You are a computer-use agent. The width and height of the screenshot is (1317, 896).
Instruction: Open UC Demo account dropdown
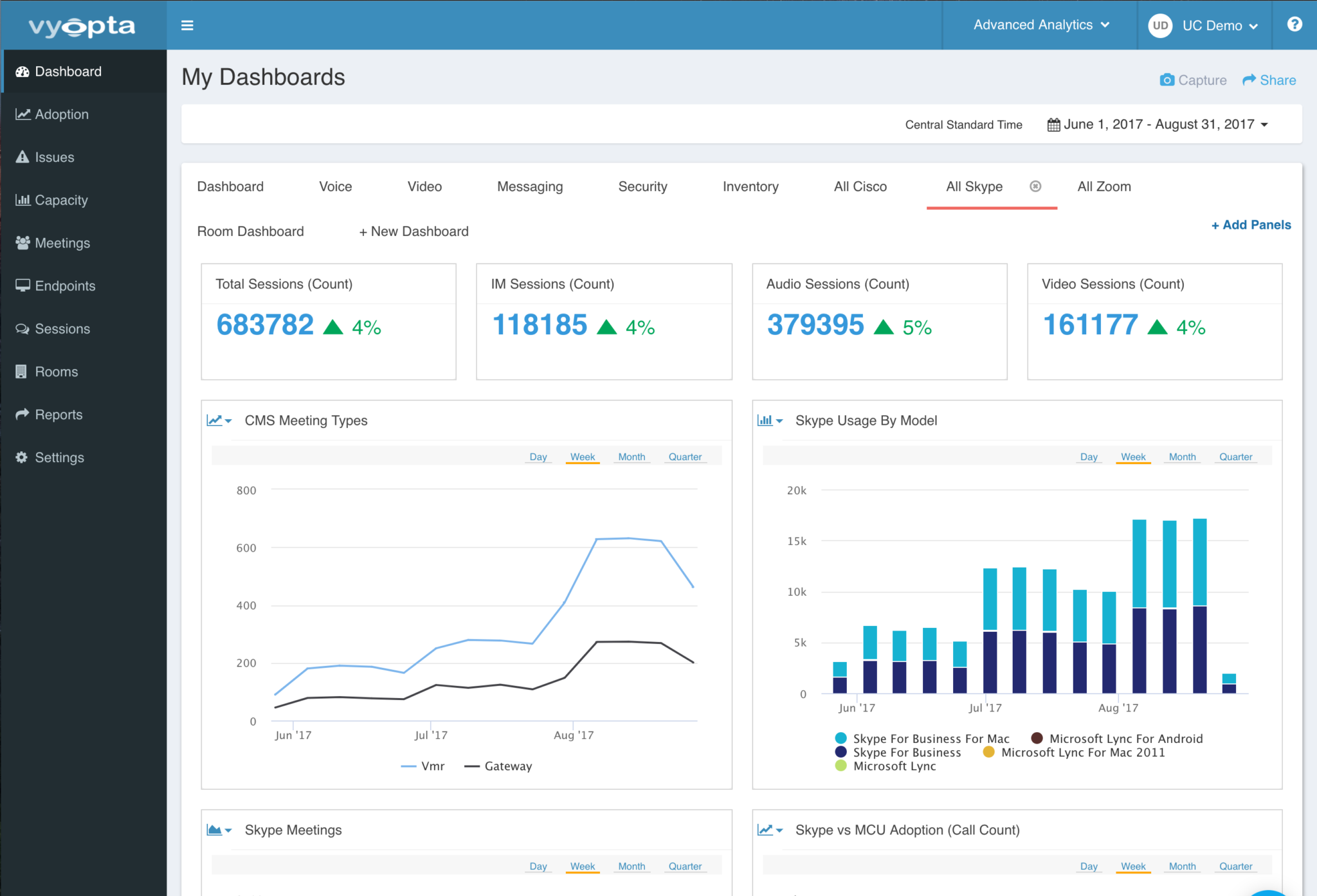coord(1220,26)
